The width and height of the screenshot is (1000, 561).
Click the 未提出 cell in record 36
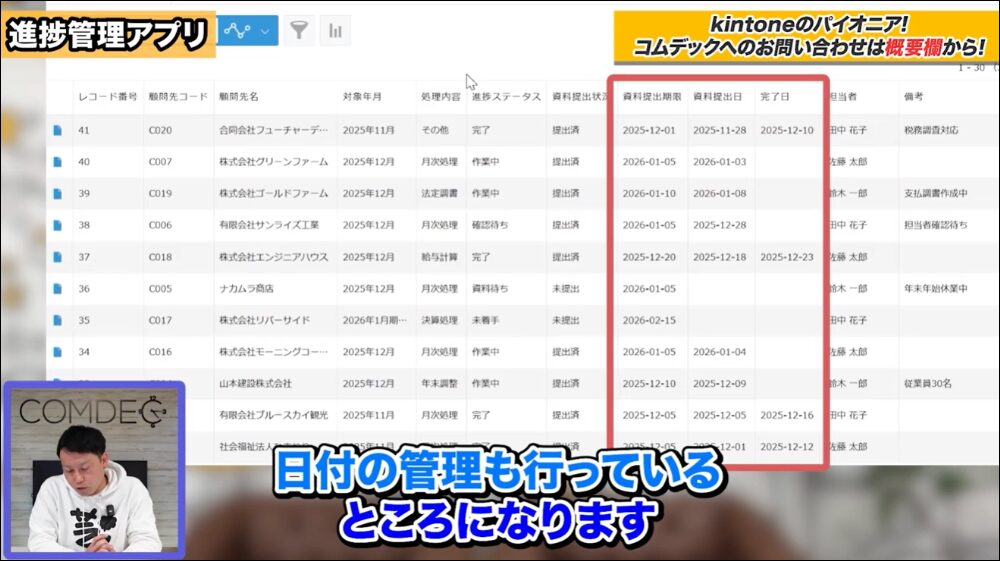pyautogui.click(x=566, y=289)
